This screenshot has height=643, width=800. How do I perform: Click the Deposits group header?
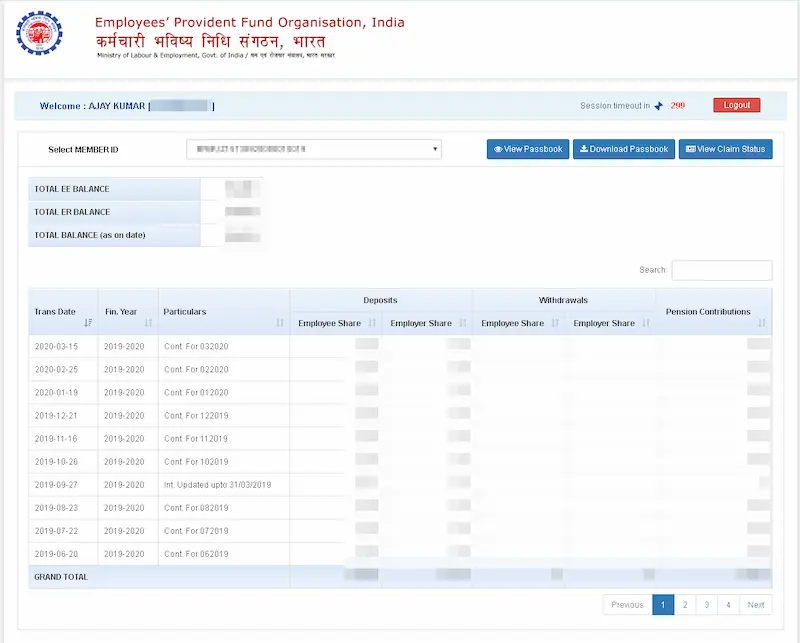pyautogui.click(x=380, y=300)
